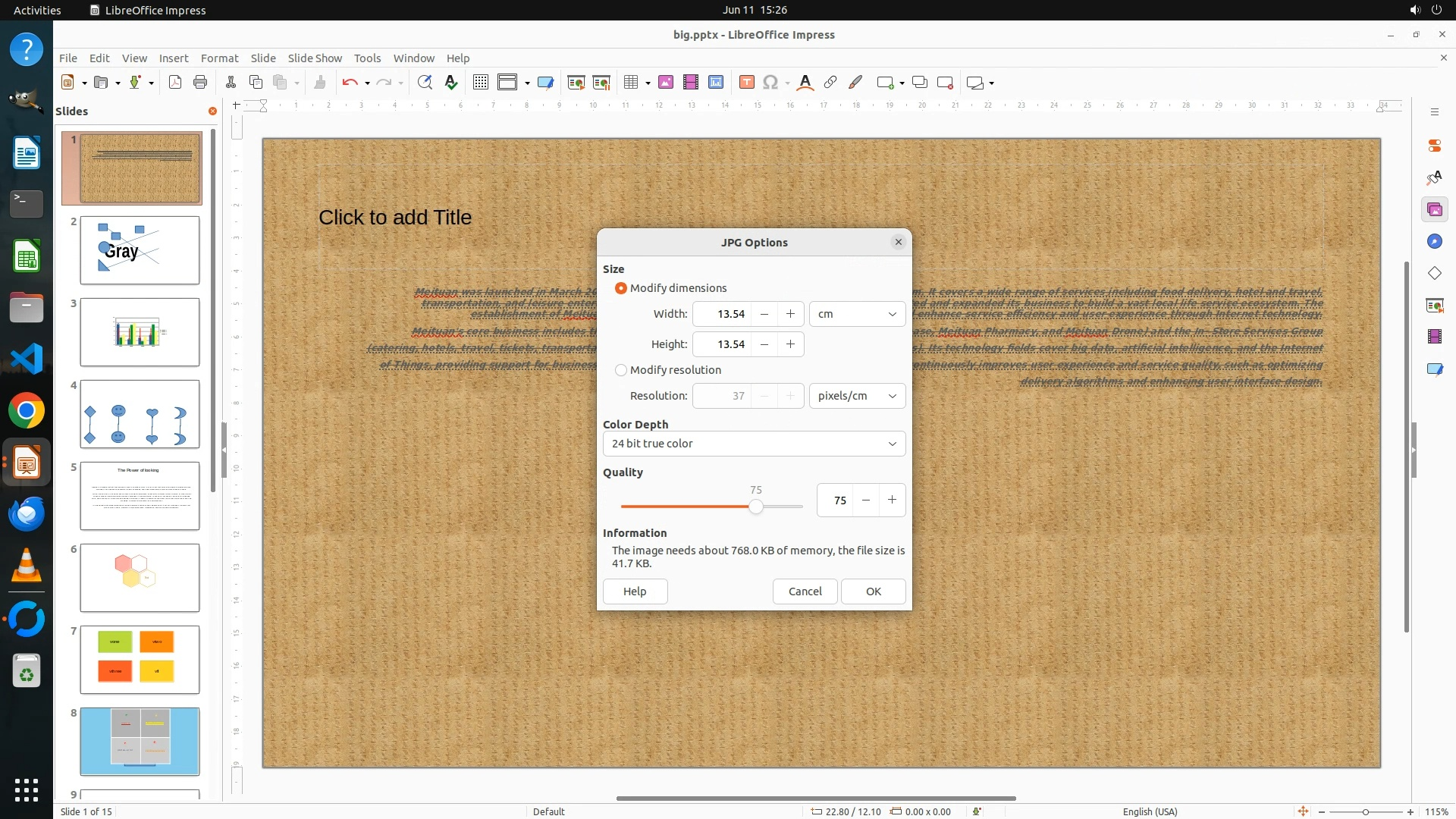The image size is (1456, 819).
Task: Select the Modify dimensions radio button
Action: (x=621, y=288)
